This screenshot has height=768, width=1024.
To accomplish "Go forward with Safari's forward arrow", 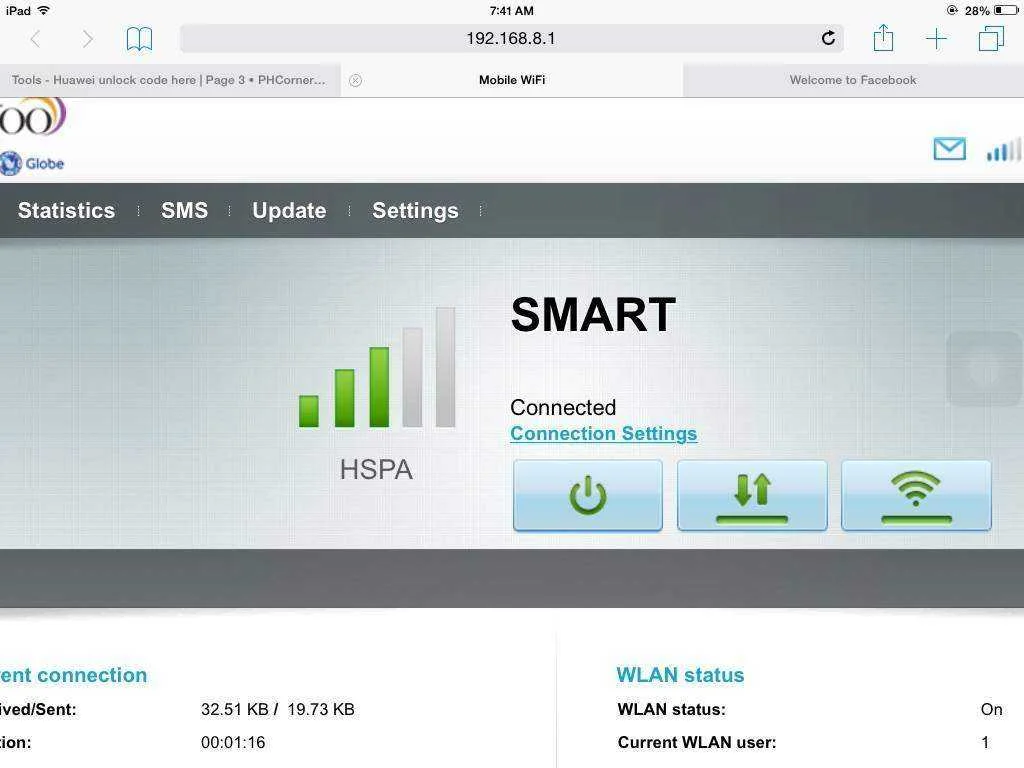I will pyautogui.click(x=87, y=39).
